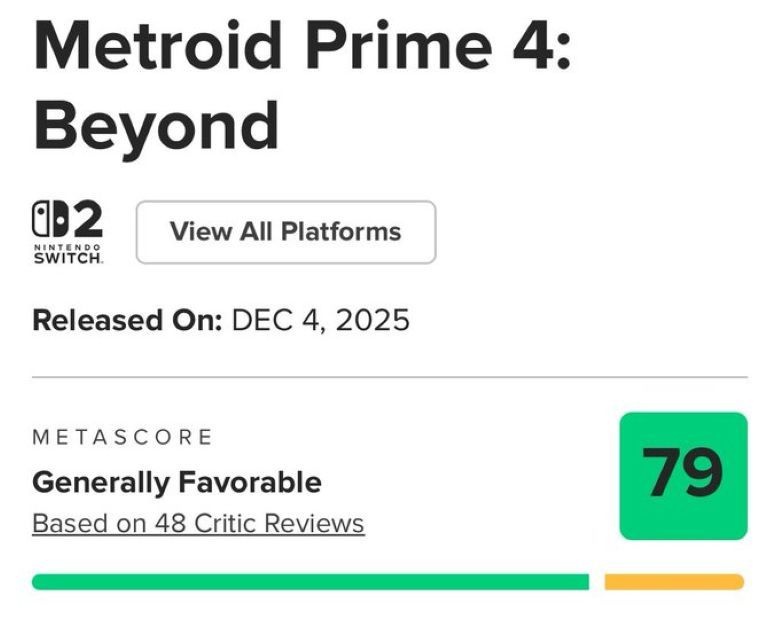Click the green 79 Metascore badge

pos(683,476)
